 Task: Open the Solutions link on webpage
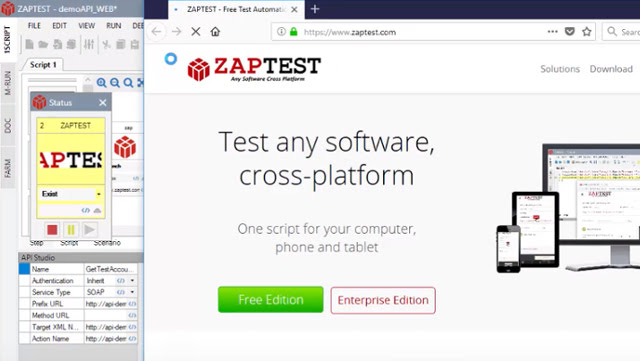[560, 69]
